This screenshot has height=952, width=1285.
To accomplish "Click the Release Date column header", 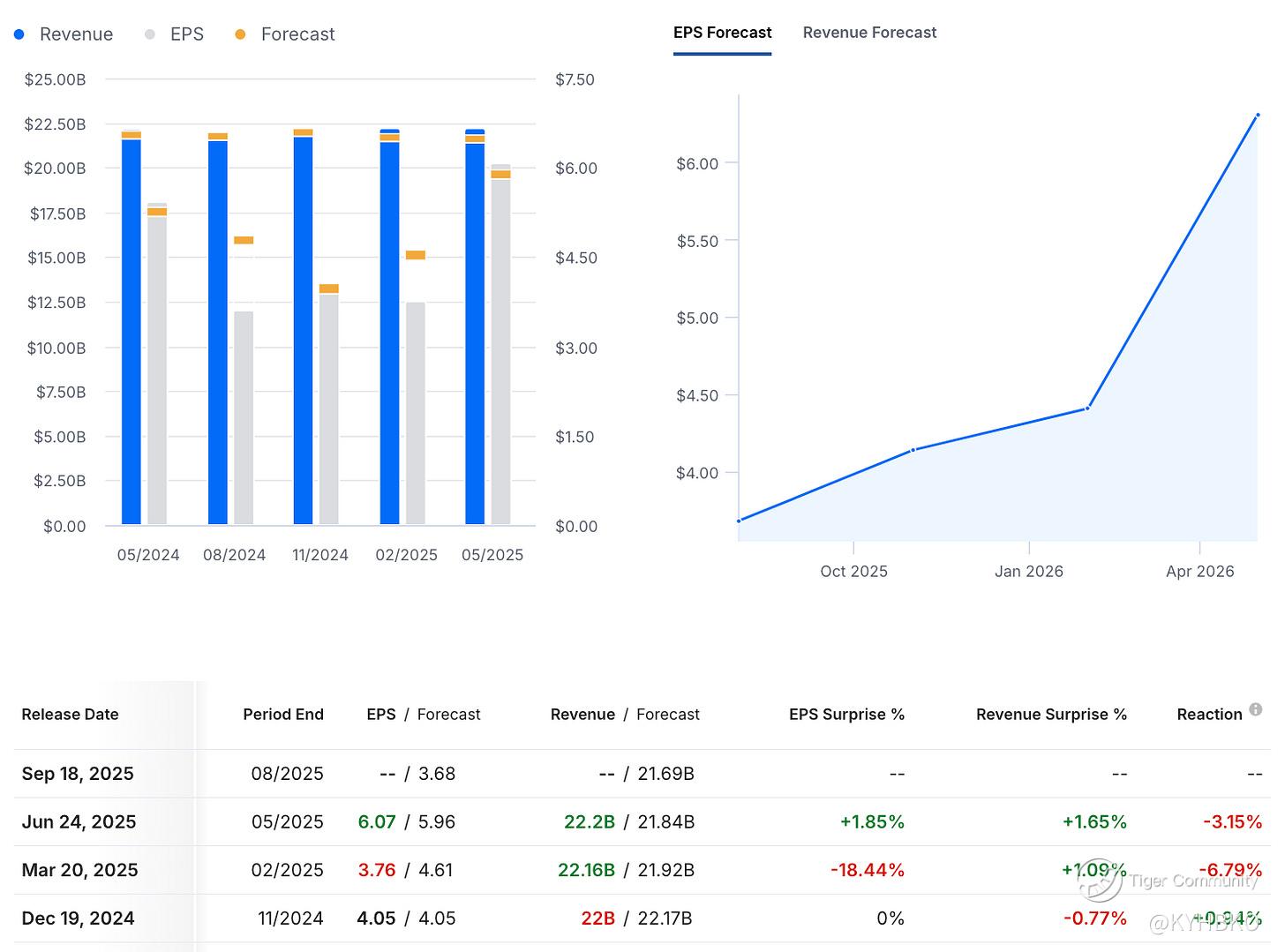I will [70, 715].
